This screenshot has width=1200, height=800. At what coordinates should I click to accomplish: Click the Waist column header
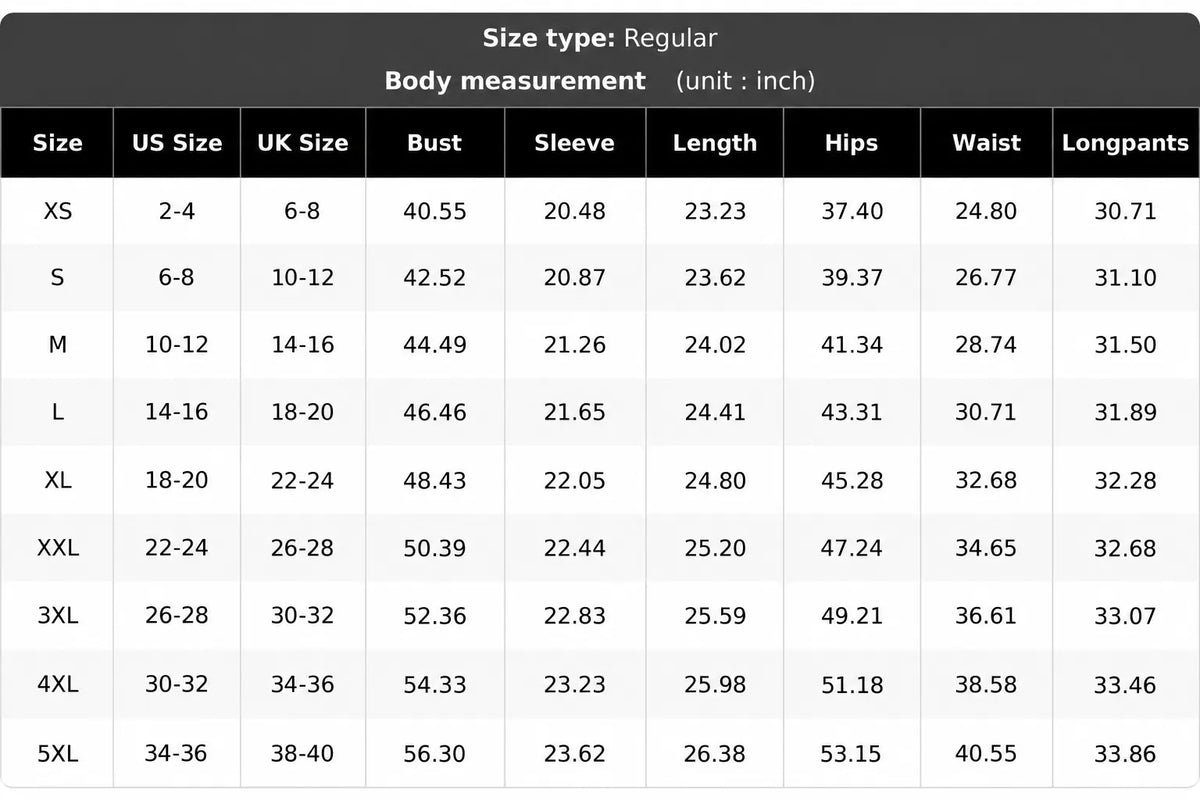pos(986,143)
